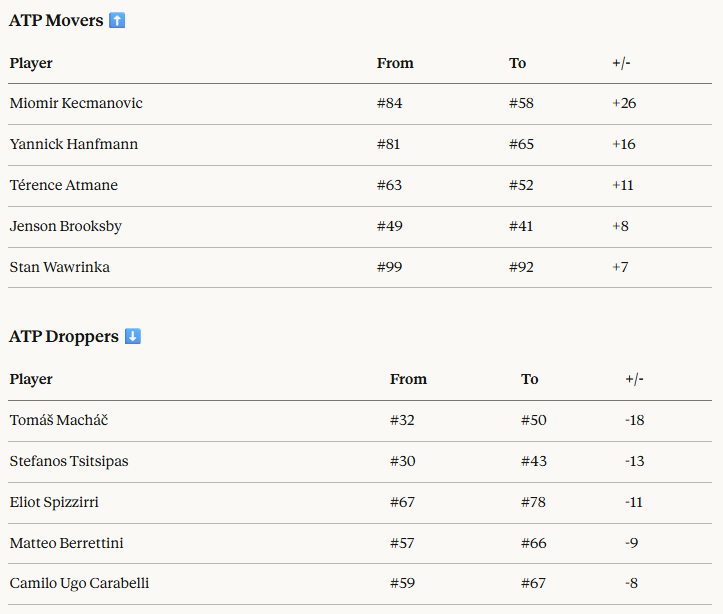The image size is (723, 614).
Task: Click the #43 ranking for Tsitsipas
Action: (533, 461)
